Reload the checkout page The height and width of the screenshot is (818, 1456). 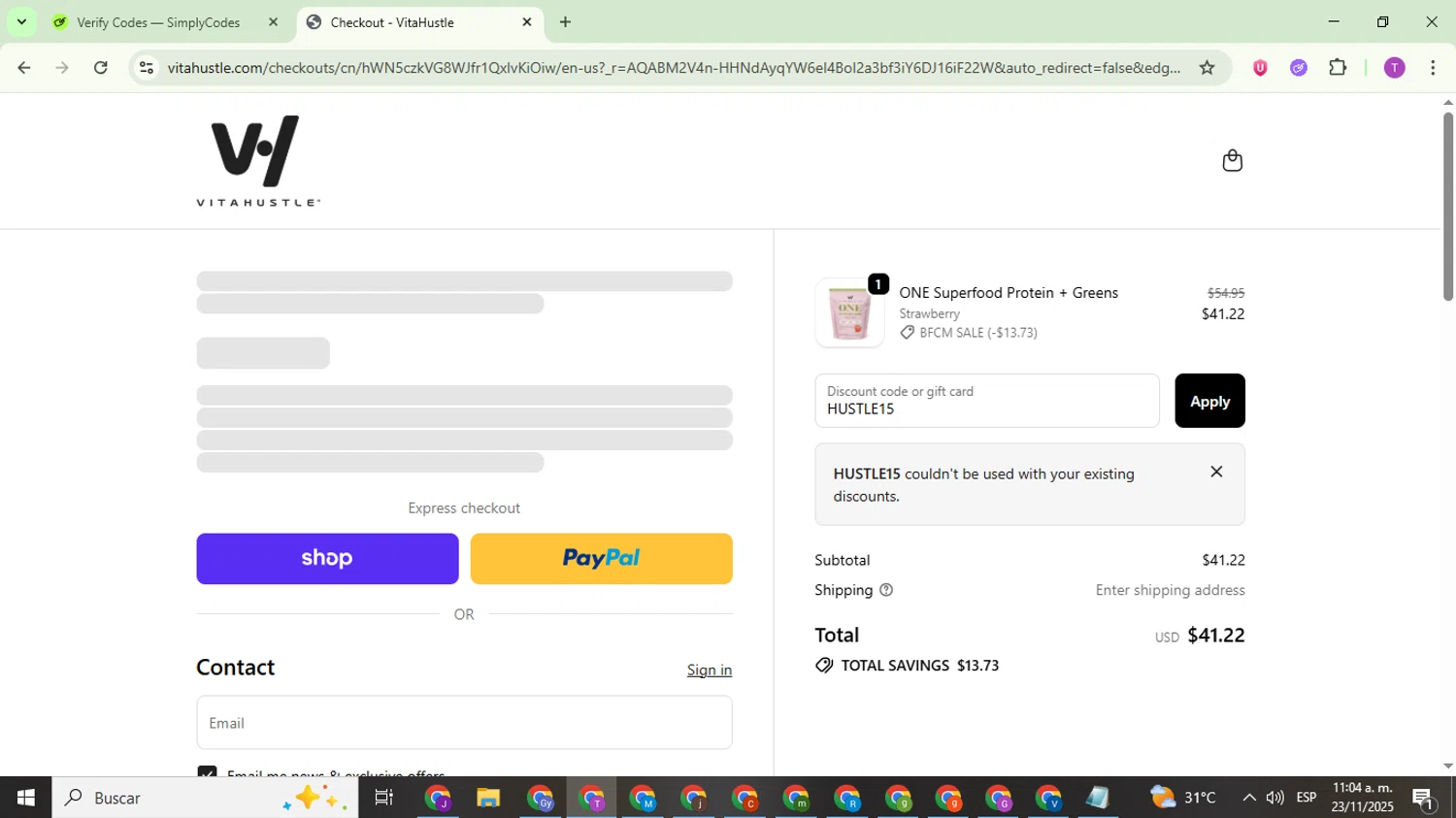point(101,68)
